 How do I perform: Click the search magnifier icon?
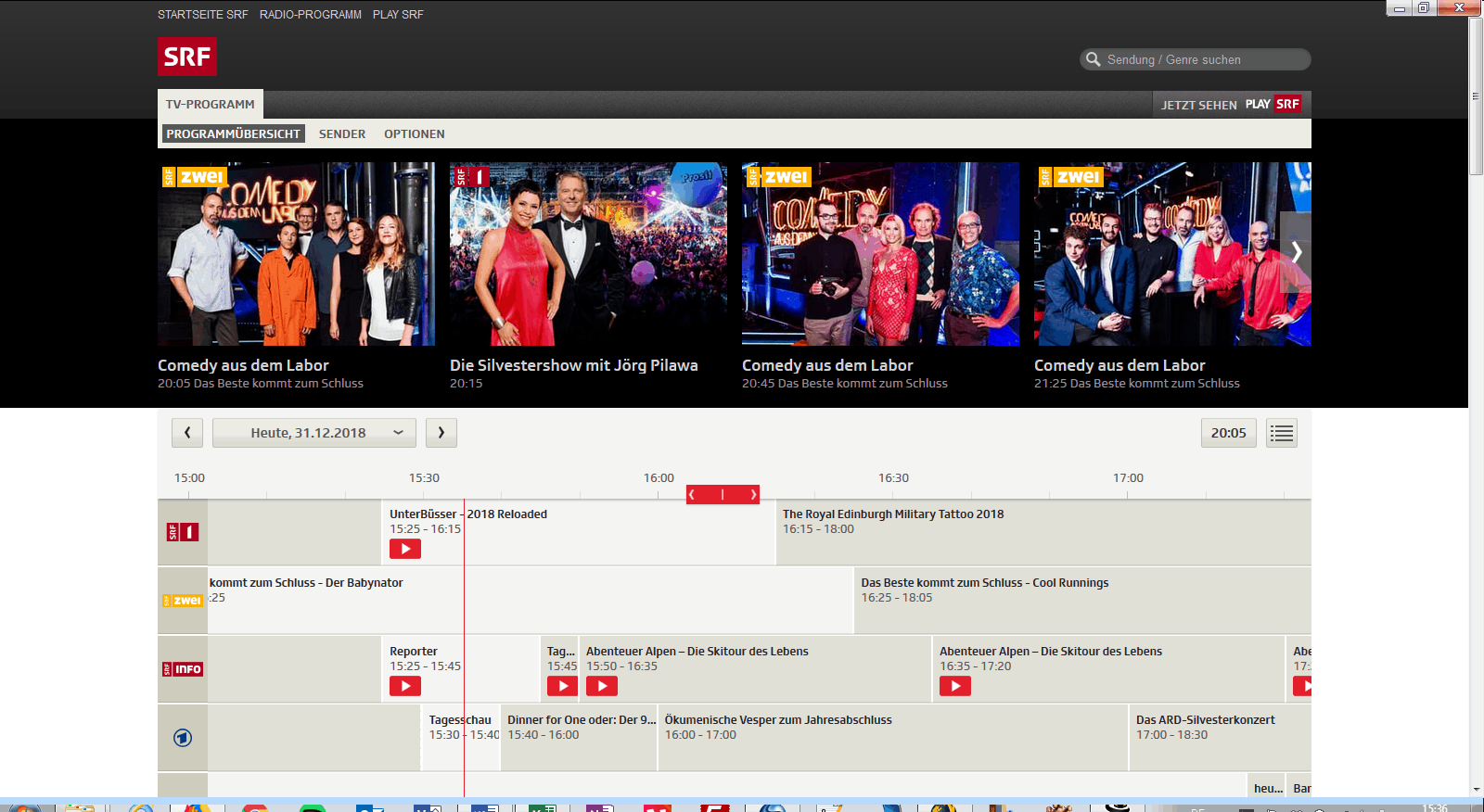click(1094, 59)
